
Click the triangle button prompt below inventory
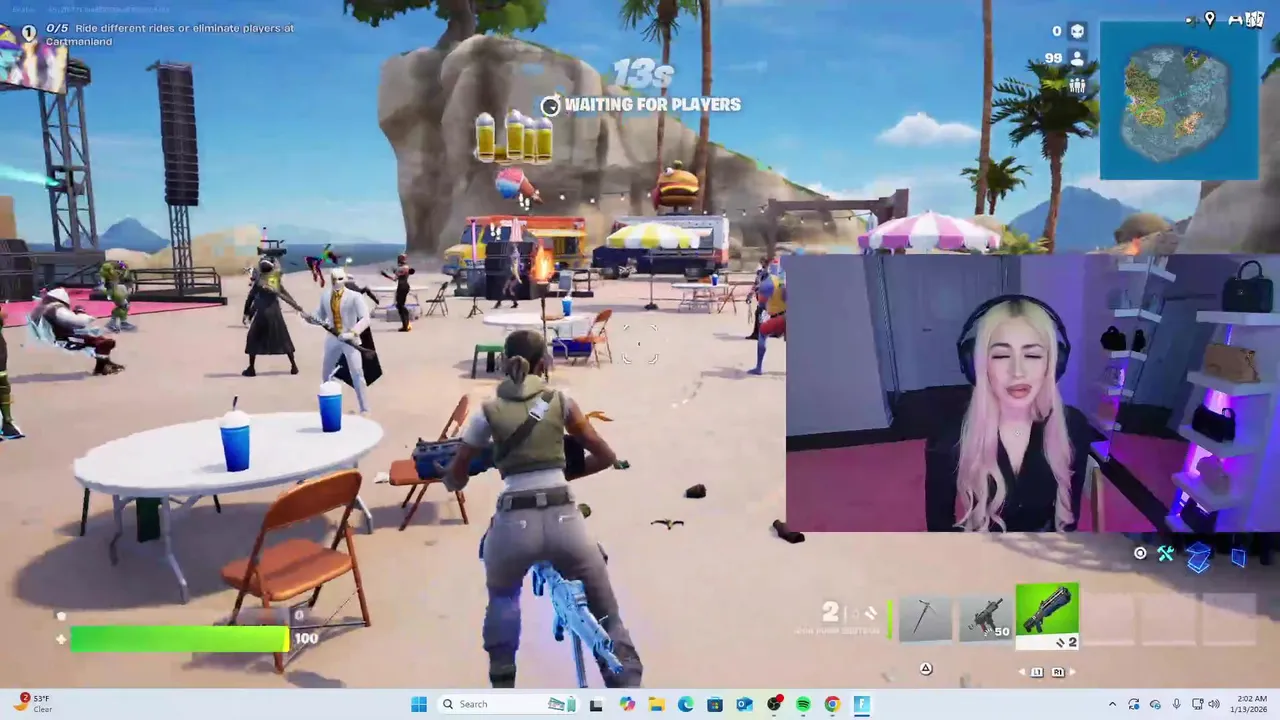[926, 669]
